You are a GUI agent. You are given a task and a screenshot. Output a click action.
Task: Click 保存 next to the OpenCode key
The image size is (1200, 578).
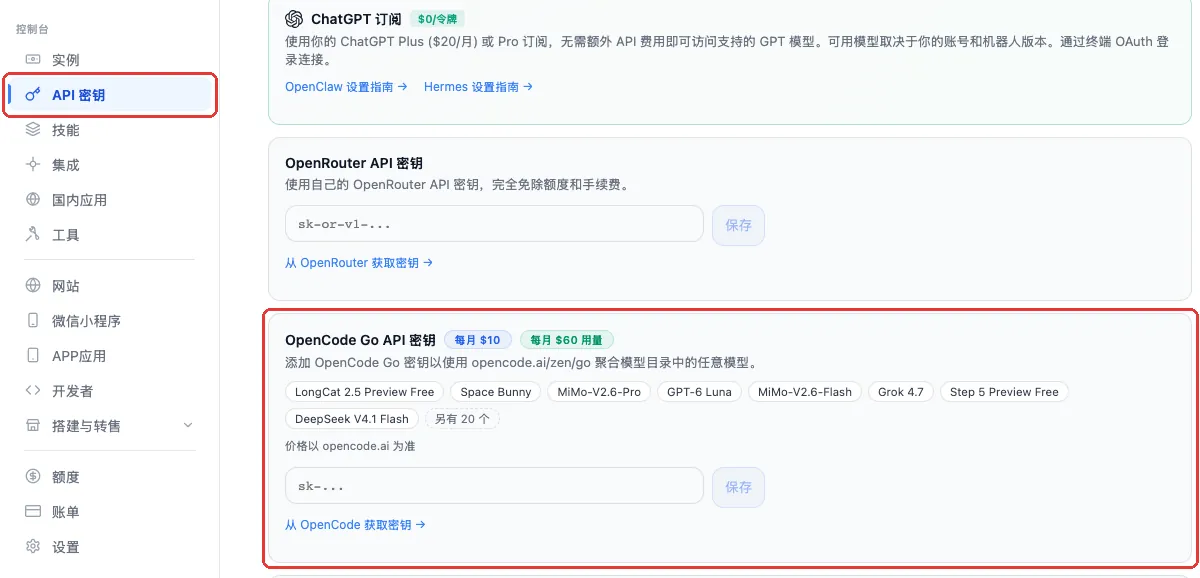[x=738, y=487]
